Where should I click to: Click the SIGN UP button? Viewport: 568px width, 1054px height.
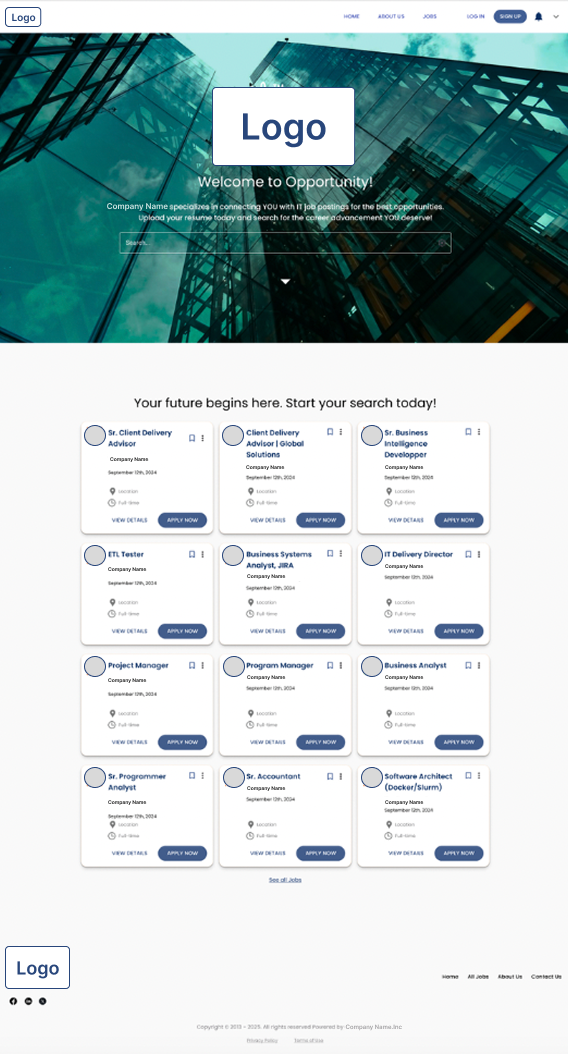(510, 17)
